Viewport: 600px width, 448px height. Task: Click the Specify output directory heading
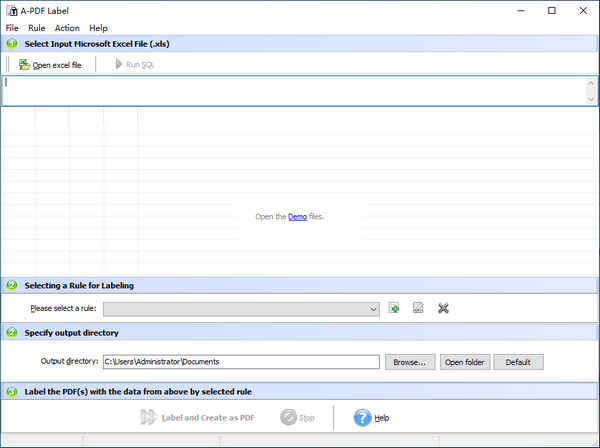(x=72, y=333)
